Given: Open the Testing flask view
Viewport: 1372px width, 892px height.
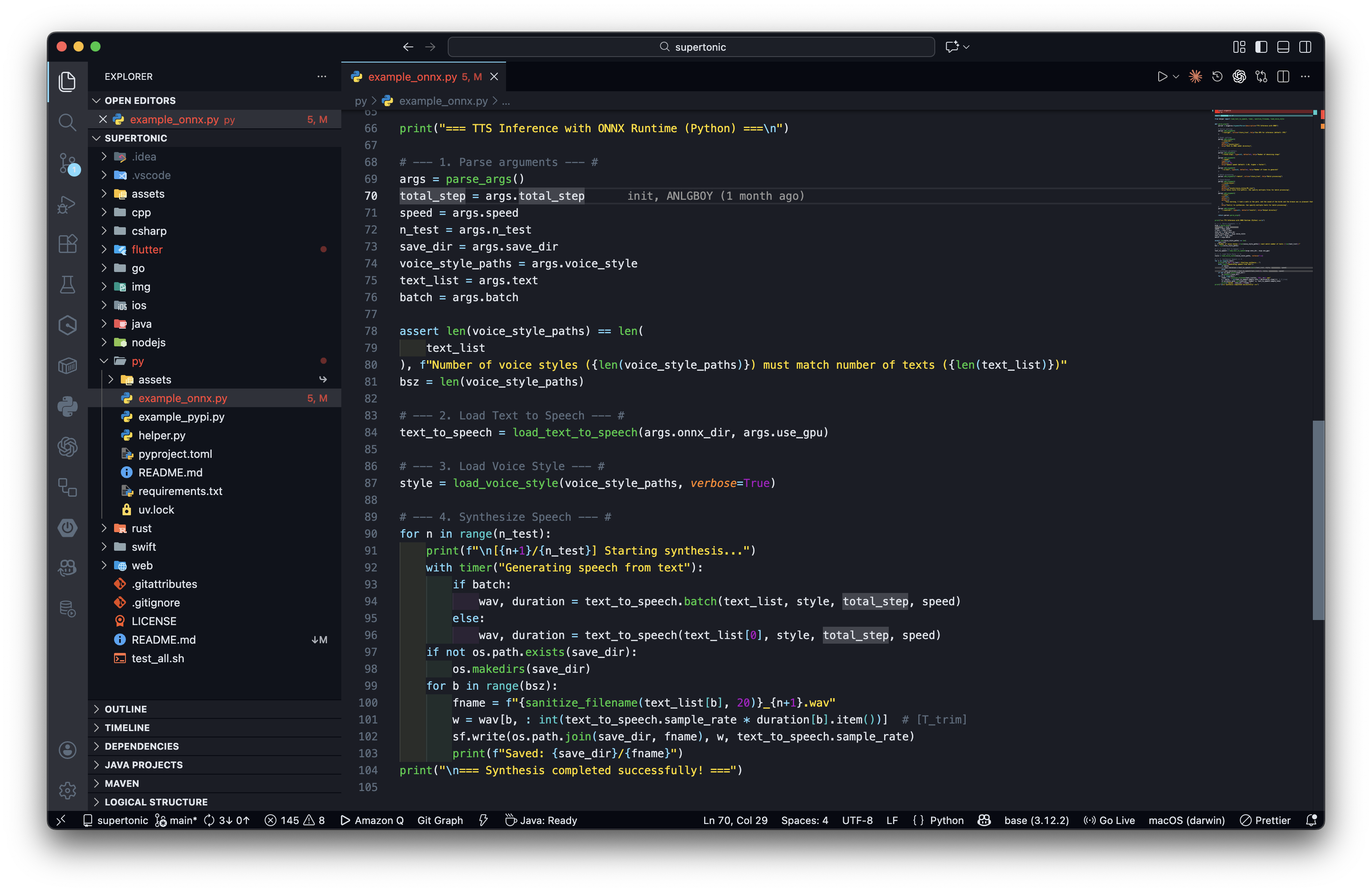Looking at the screenshot, I should click(68, 285).
